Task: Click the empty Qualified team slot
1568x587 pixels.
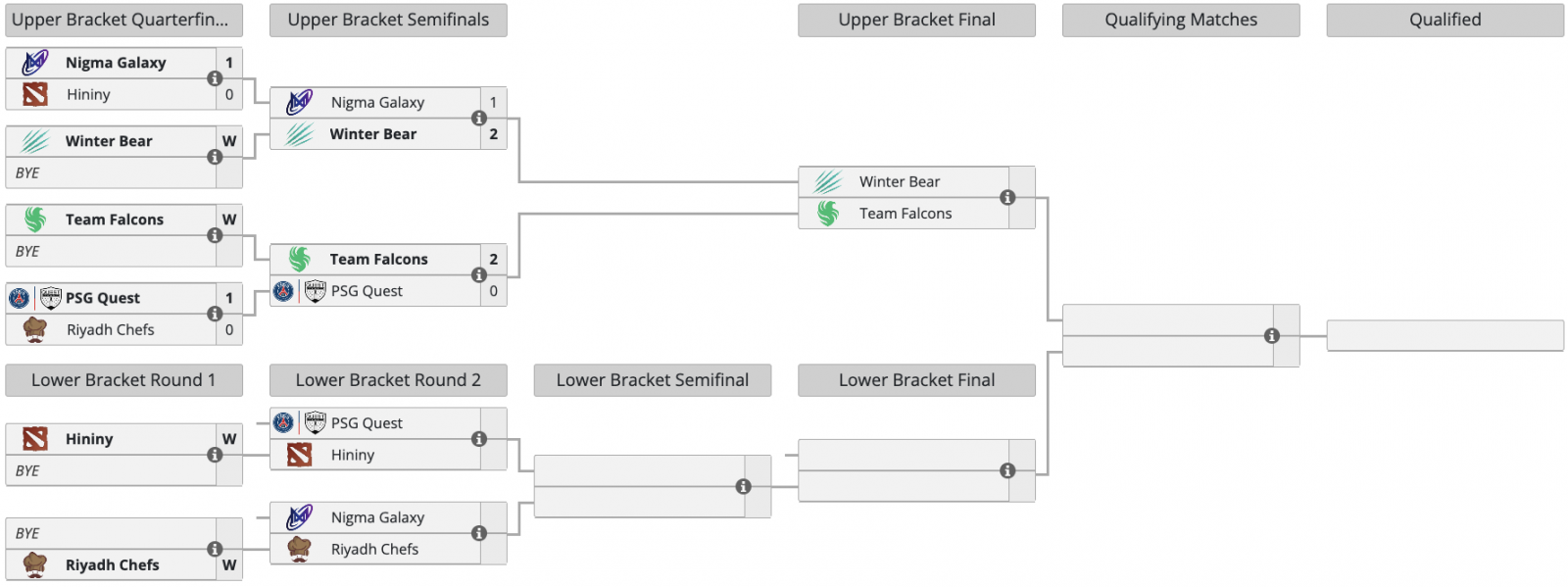Action: 1445,335
